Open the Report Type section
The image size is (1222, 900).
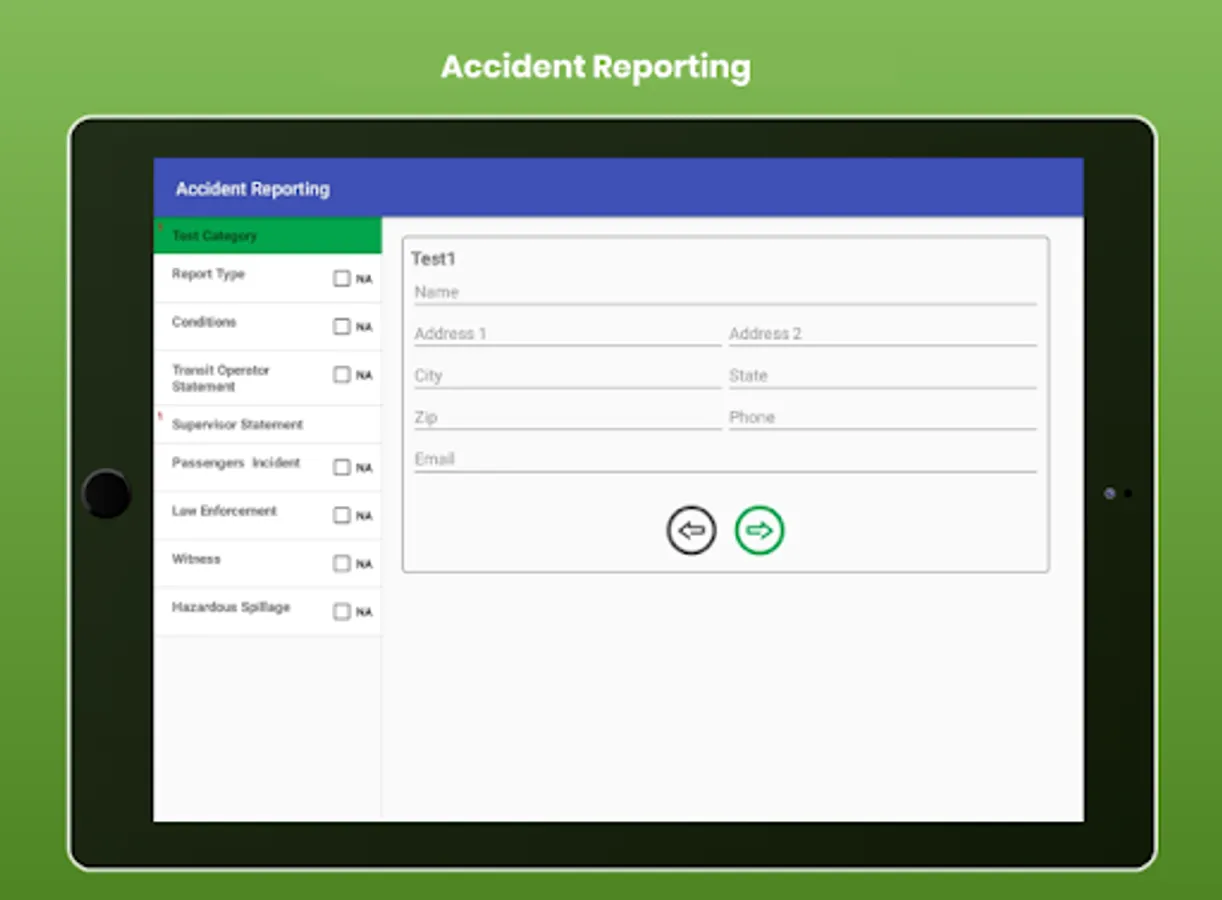click(267, 278)
